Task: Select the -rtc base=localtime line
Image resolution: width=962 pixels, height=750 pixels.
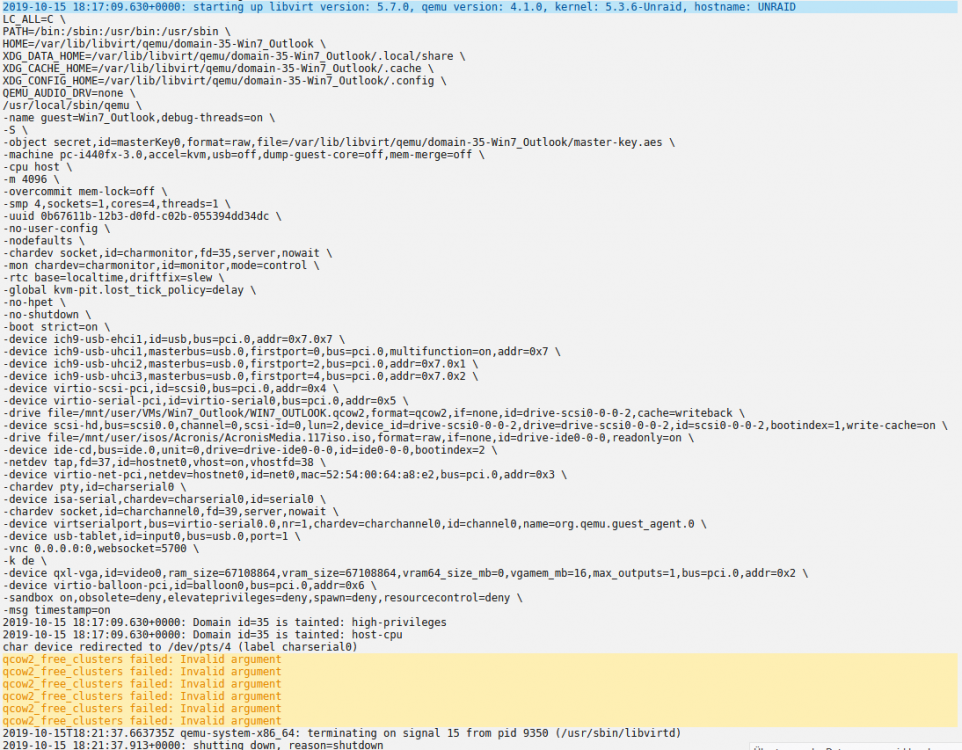Action: coord(114,277)
